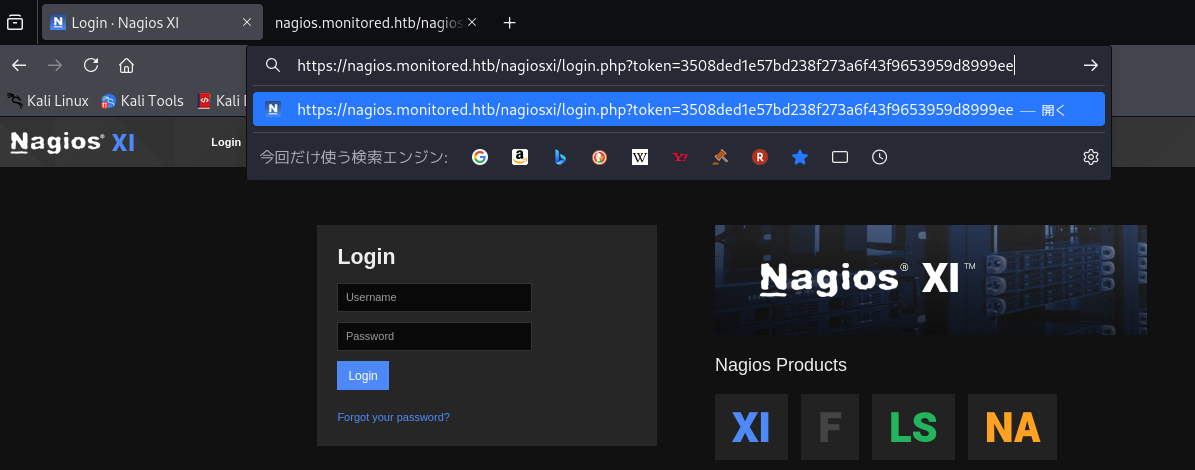Click the Nagios XI server banner image
Viewport: 1195px width, 470px height.
click(x=931, y=280)
